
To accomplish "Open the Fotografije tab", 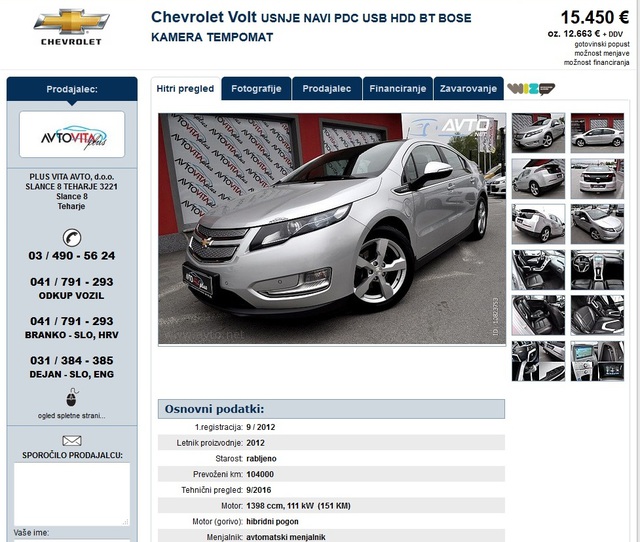I will 256,89.
